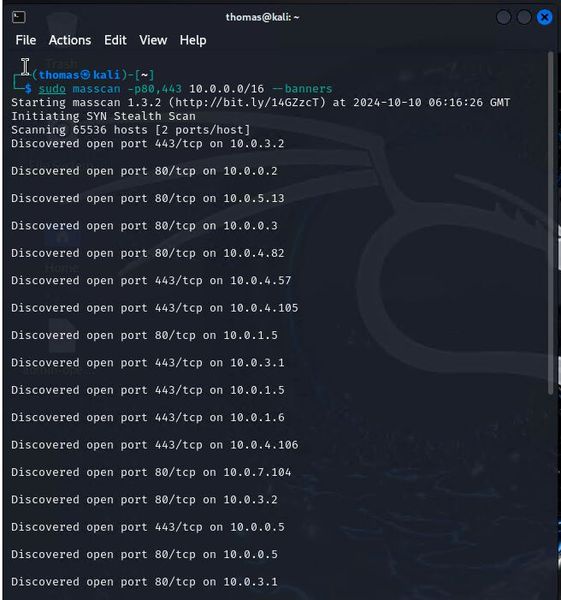Click the http://bit.ly/14GZzcT URL
Screen dimensions: 561x600
pyautogui.click(x=247, y=103)
